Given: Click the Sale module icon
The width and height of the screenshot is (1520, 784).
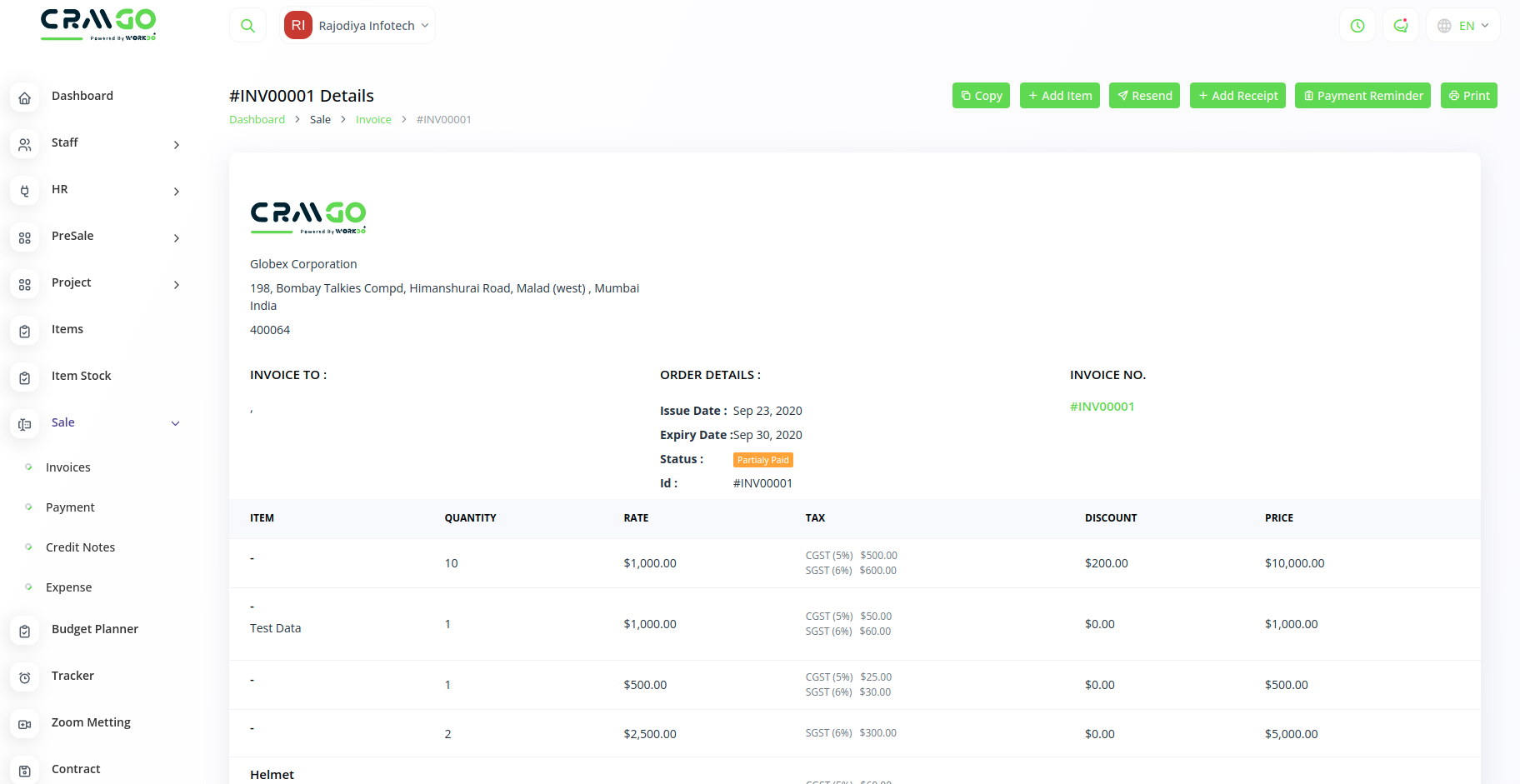Looking at the screenshot, I should pyautogui.click(x=25, y=424).
